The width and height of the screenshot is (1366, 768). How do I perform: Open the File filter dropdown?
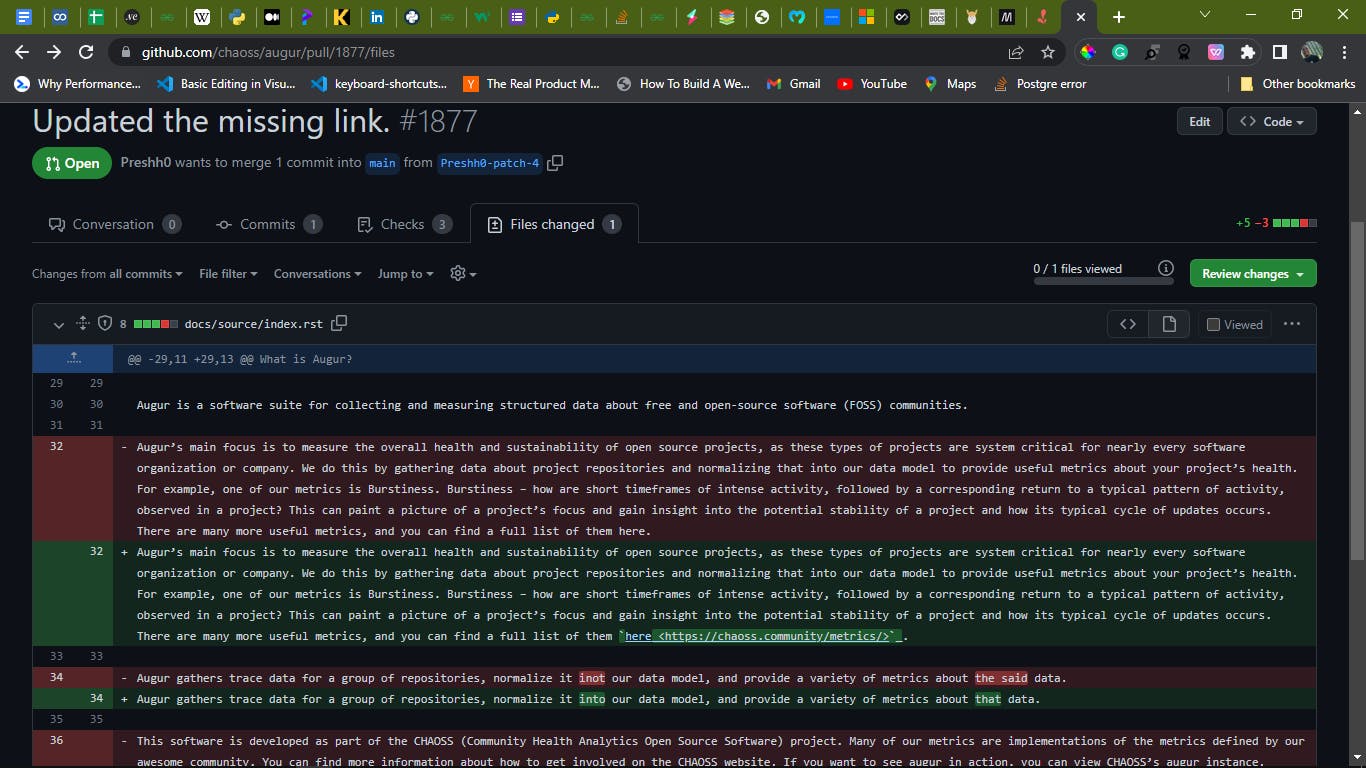coord(228,274)
